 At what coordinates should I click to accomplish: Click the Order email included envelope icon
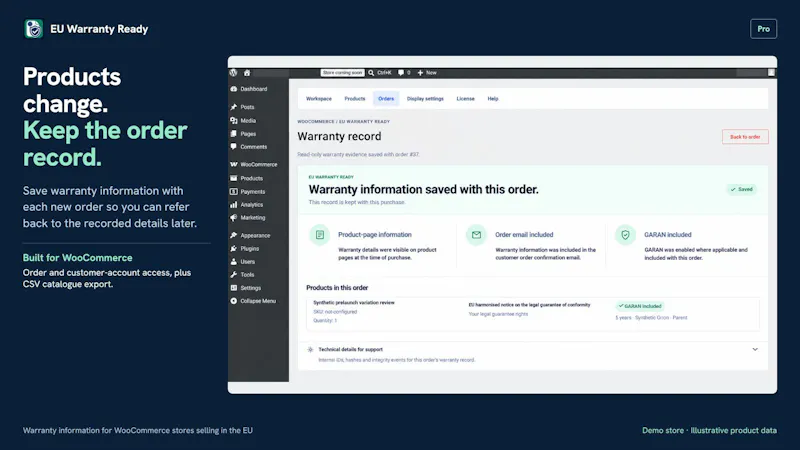(476, 235)
